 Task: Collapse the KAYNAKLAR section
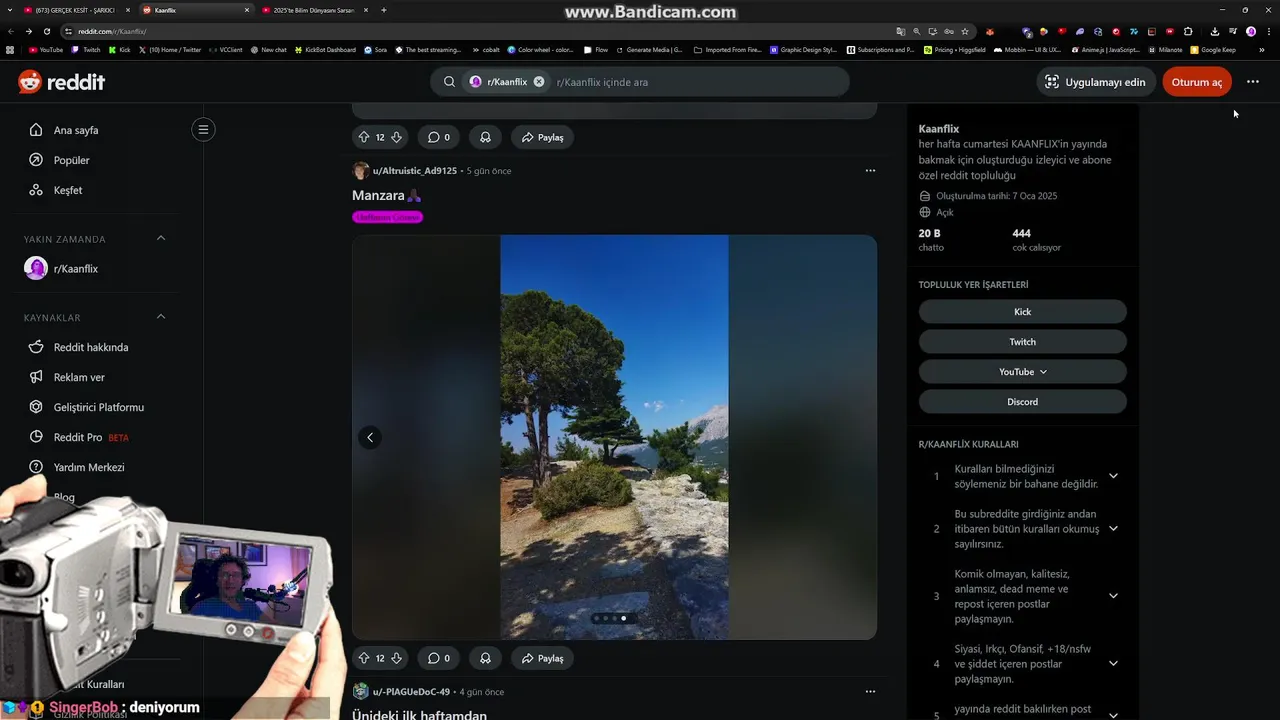pos(161,317)
